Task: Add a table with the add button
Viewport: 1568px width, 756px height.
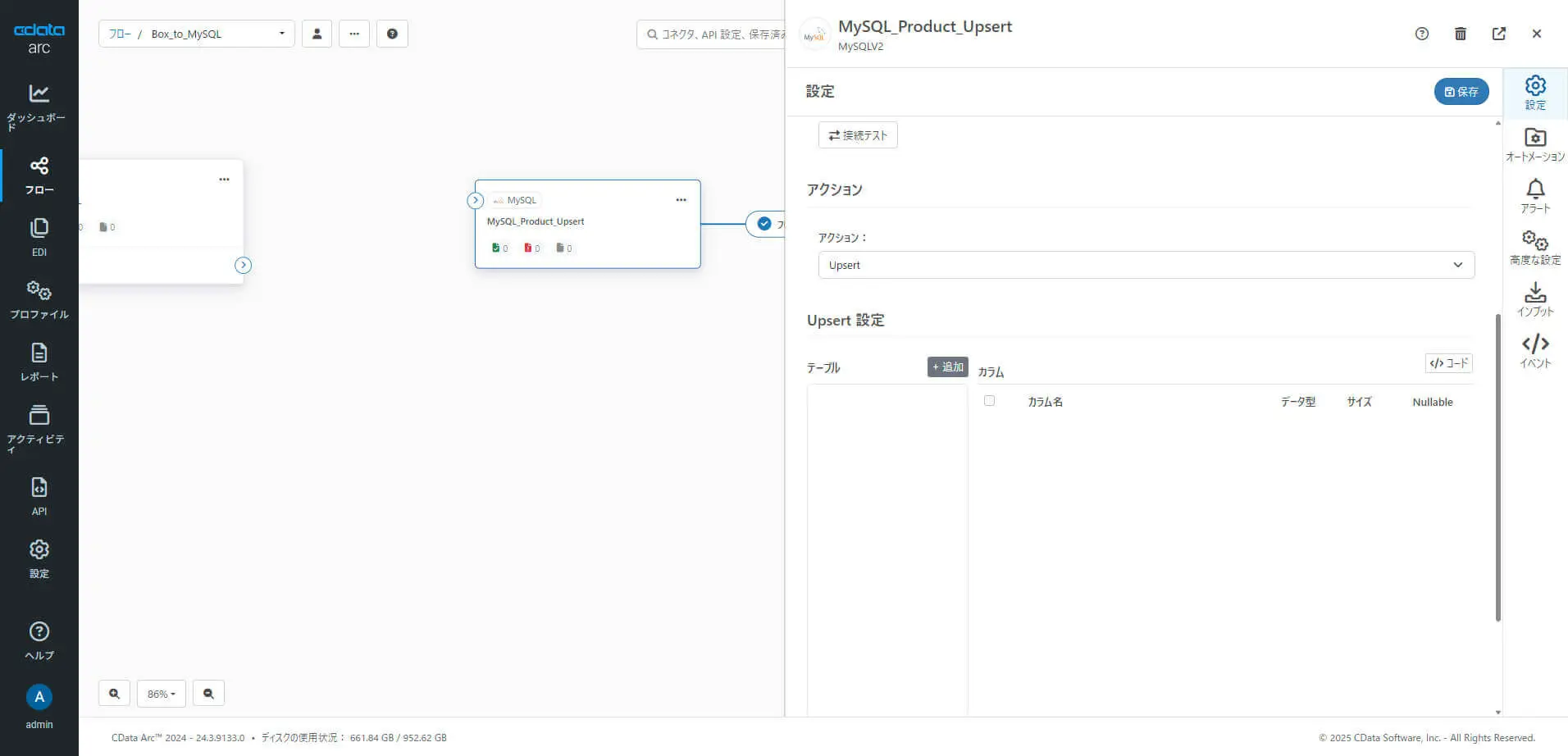Action: (947, 367)
